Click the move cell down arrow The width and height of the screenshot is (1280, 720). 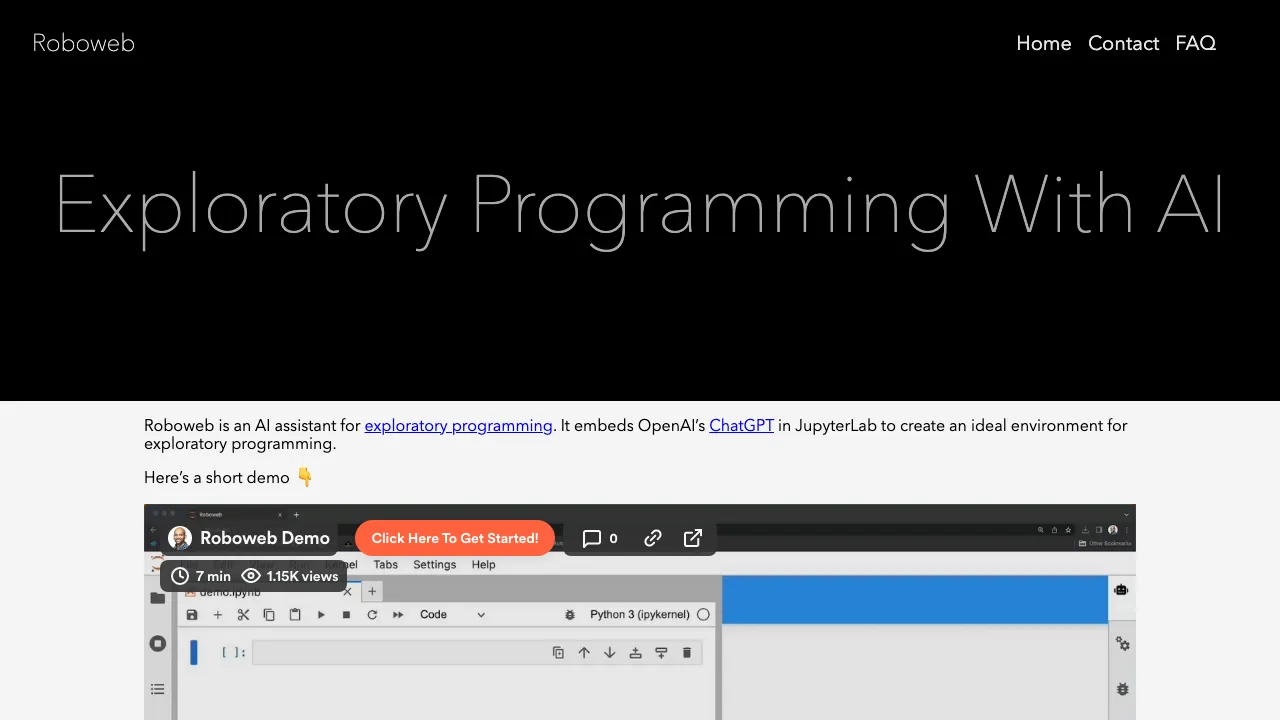(x=609, y=653)
